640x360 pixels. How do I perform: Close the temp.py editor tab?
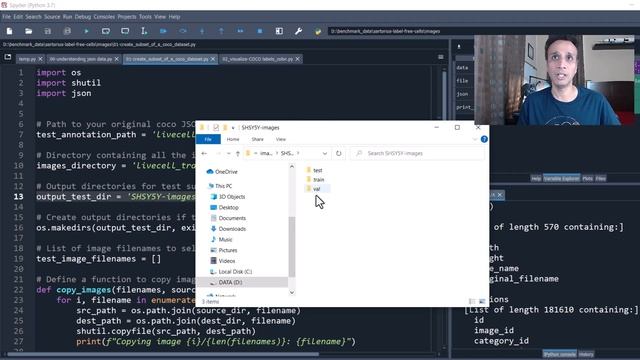40,59
